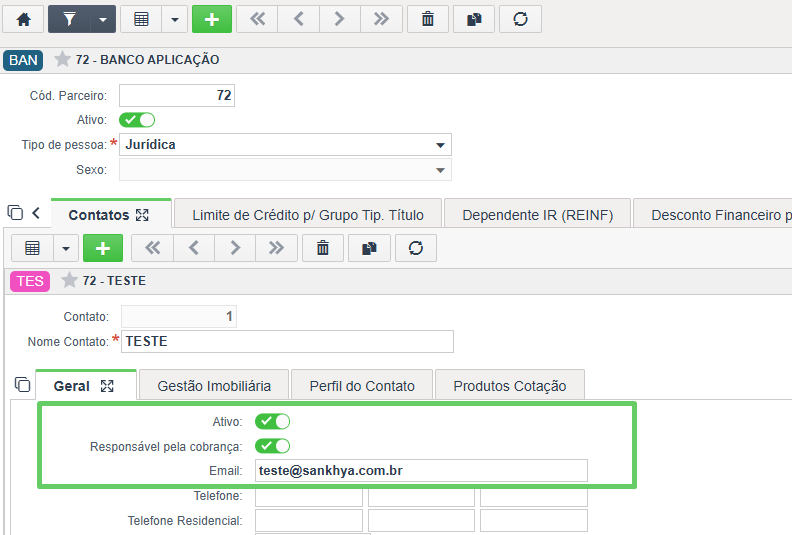Open Limite de Crédito p/ Grupo Tip. Título tab
Screen dimensions: 792x535
coord(308,215)
